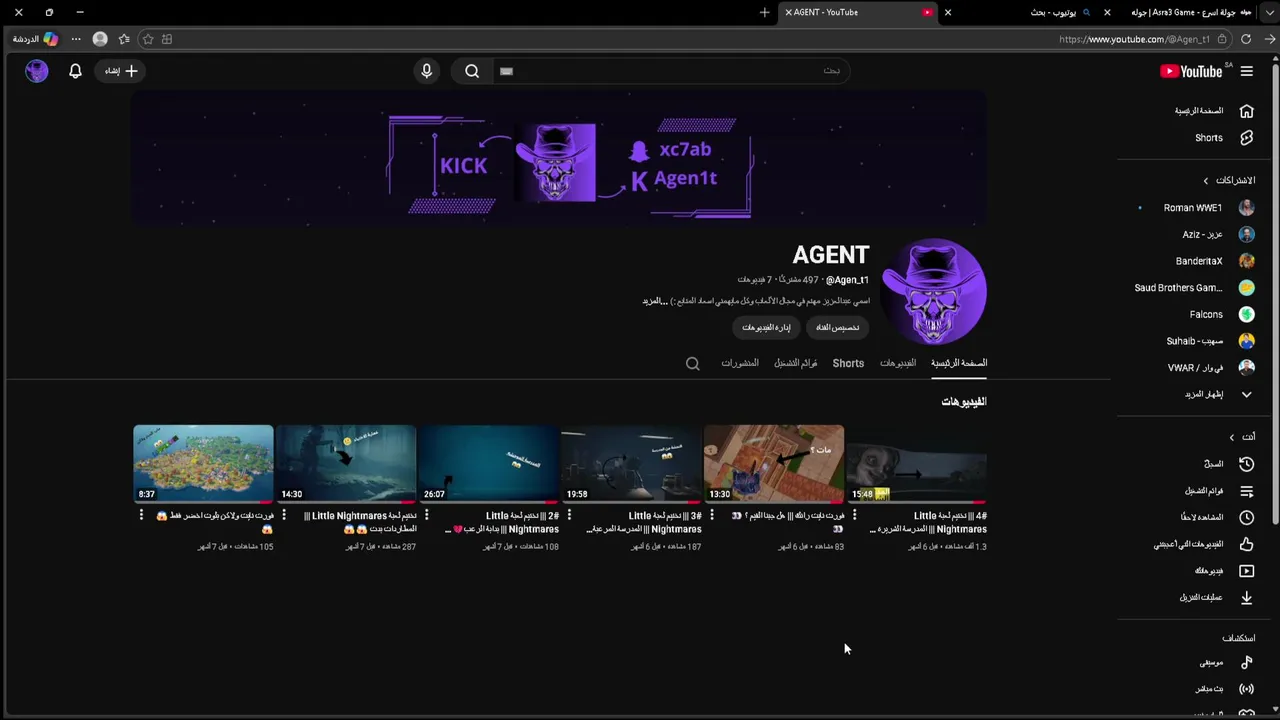The image size is (1280, 720).
Task: Open account avatar menu top-left
Action: [x=37, y=71]
